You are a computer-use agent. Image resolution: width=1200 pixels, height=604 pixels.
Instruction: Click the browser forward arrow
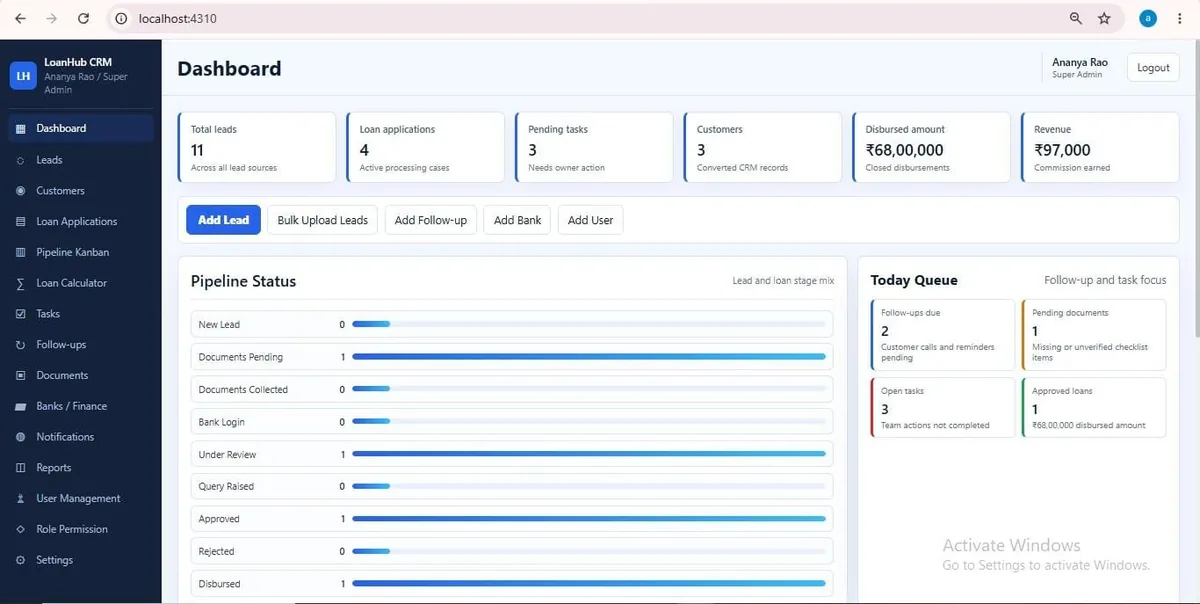click(52, 18)
